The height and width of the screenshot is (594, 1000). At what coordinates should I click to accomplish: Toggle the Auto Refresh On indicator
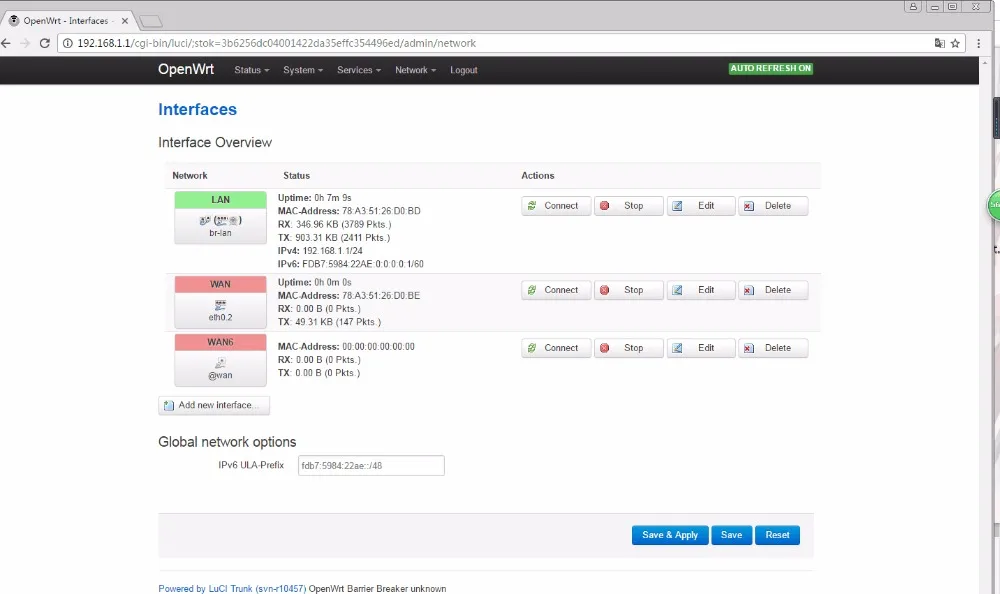(x=770, y=68)
